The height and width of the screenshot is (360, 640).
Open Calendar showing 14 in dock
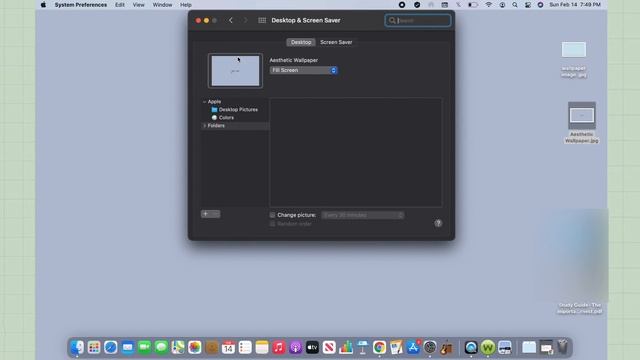228,347
